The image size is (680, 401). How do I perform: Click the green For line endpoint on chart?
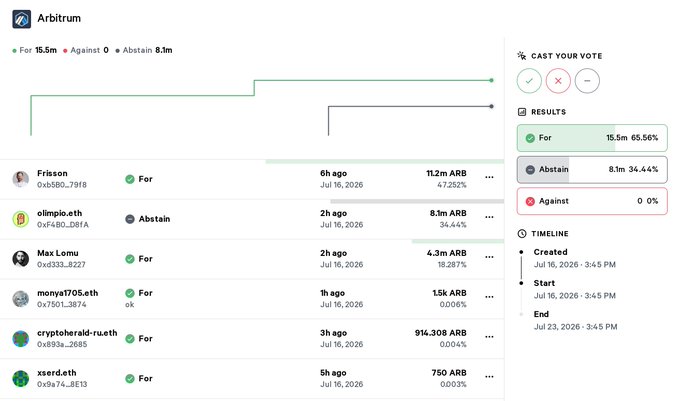point(491,80)
